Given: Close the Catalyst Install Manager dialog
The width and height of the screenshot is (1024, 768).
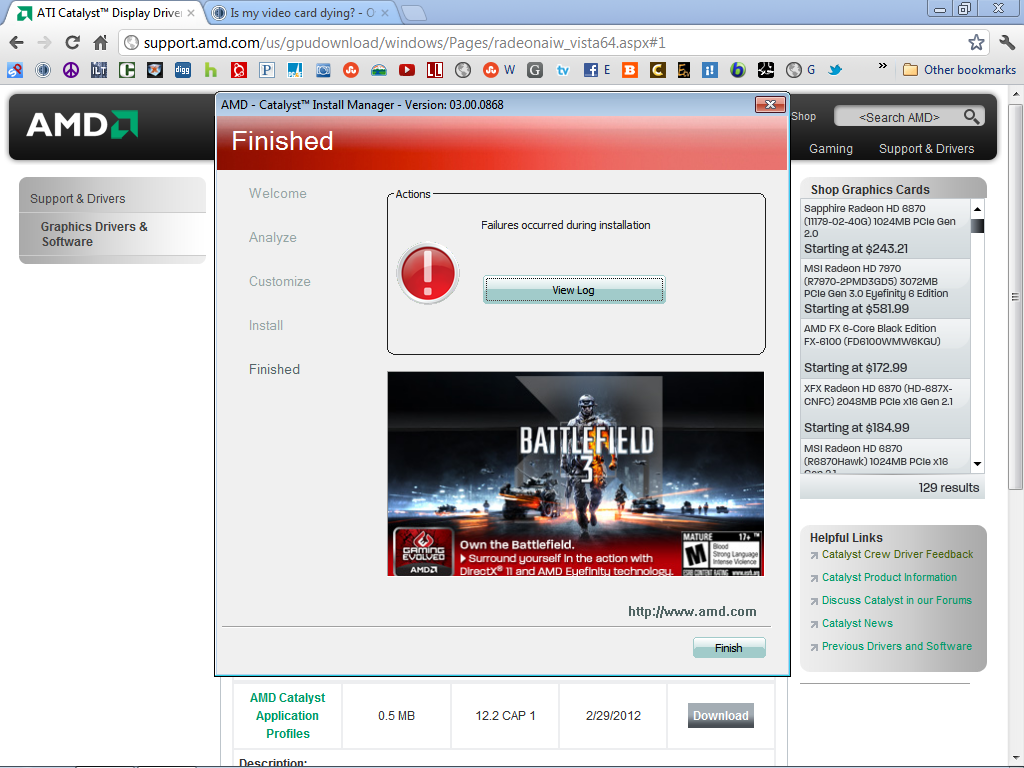Looking at the screenshot, I should pyautogui.click(x=770, y=104).
